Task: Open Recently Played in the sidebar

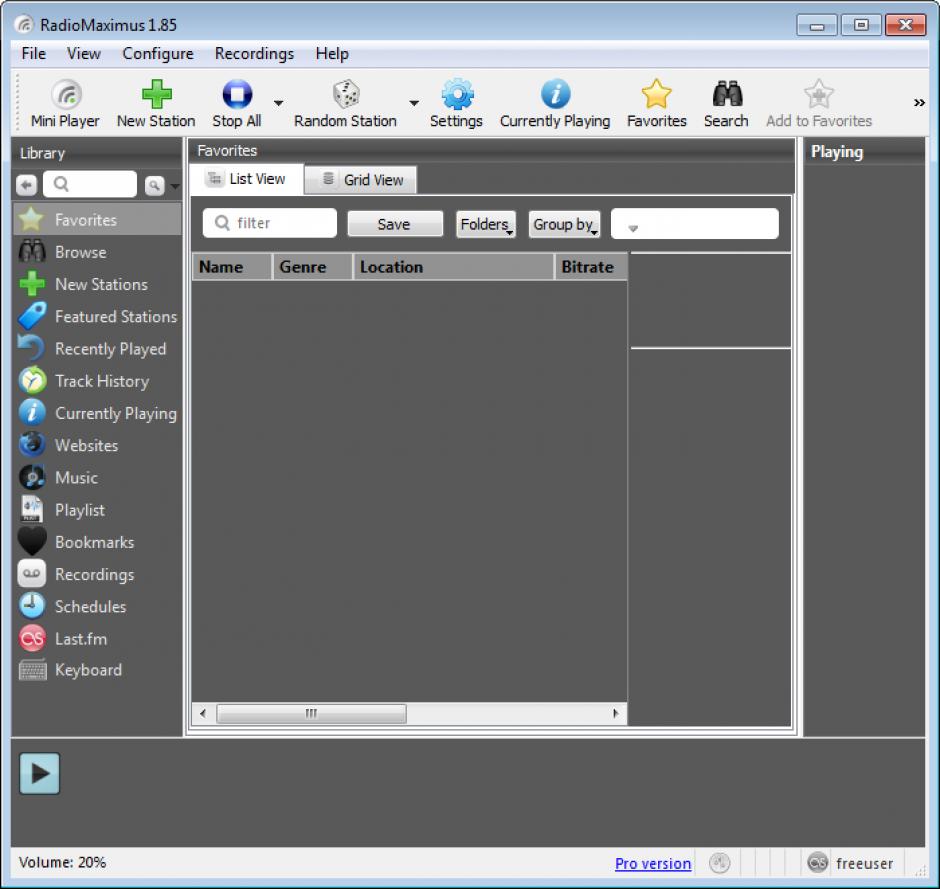Action: (97, 349)
